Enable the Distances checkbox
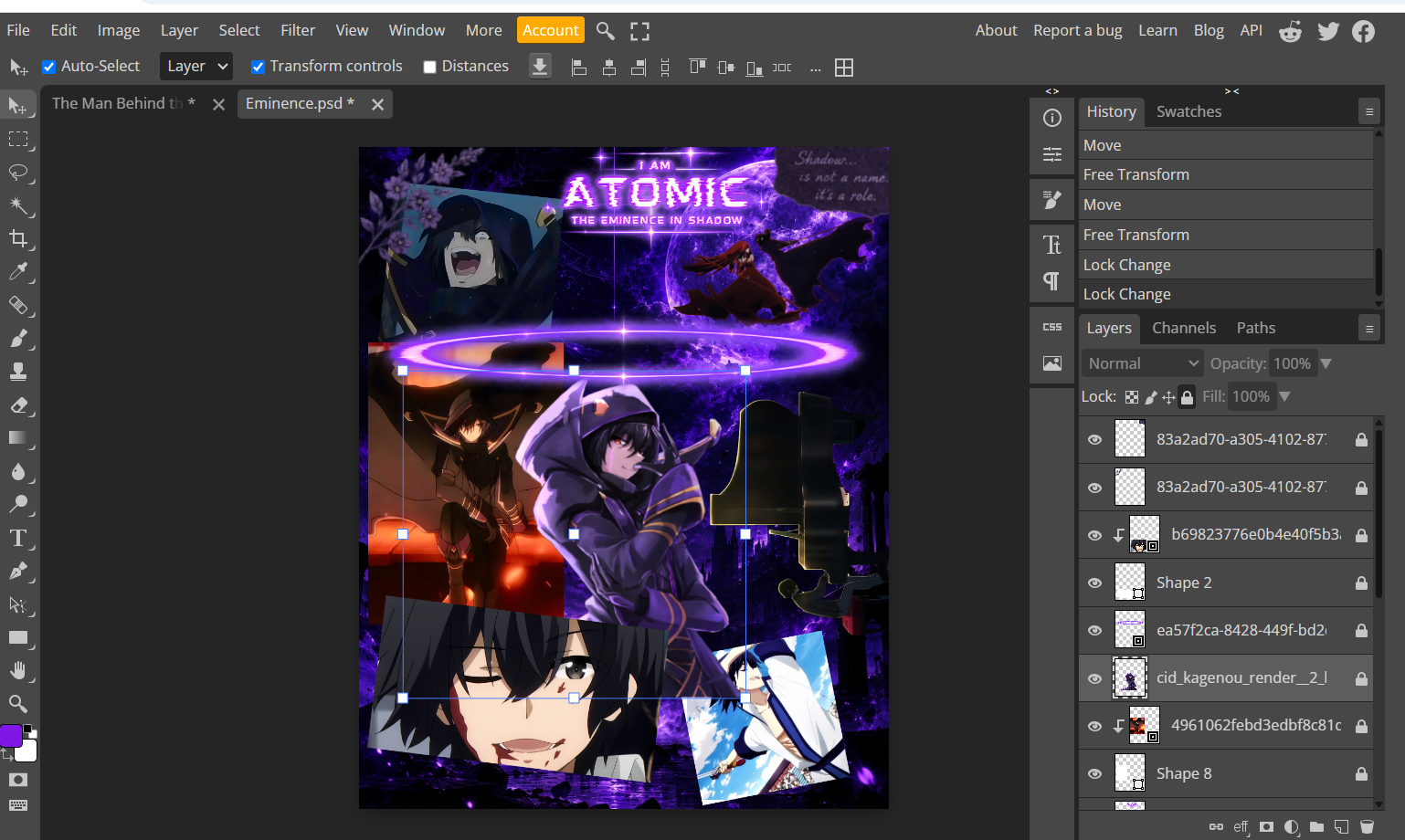This screenshot has height=840, width=1405. point(429,67)
